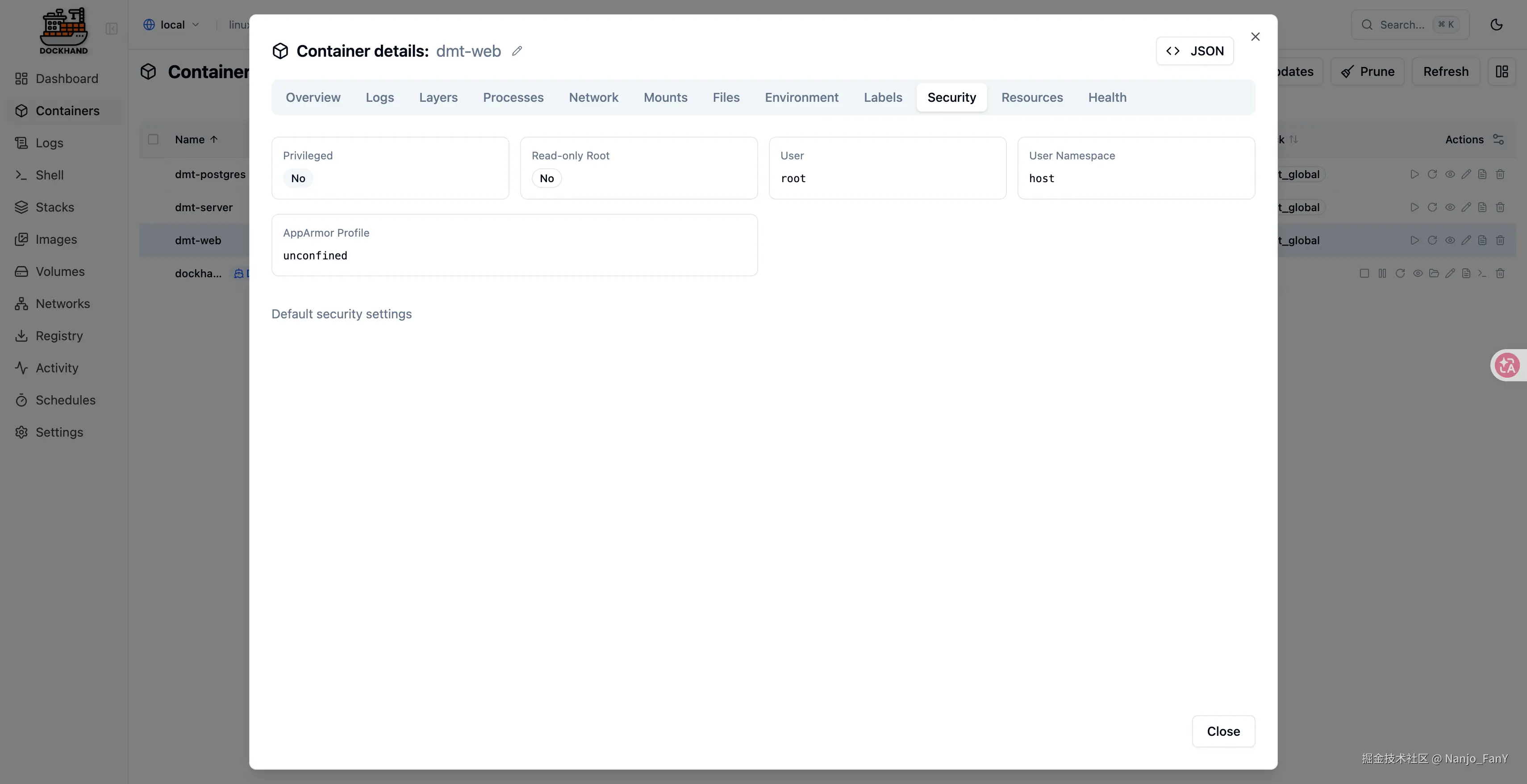The height and width of the screenshot is (784, 1527).
Task: Click layout toggle icon next to Refresh
Action: click(x=1502, y=72)
